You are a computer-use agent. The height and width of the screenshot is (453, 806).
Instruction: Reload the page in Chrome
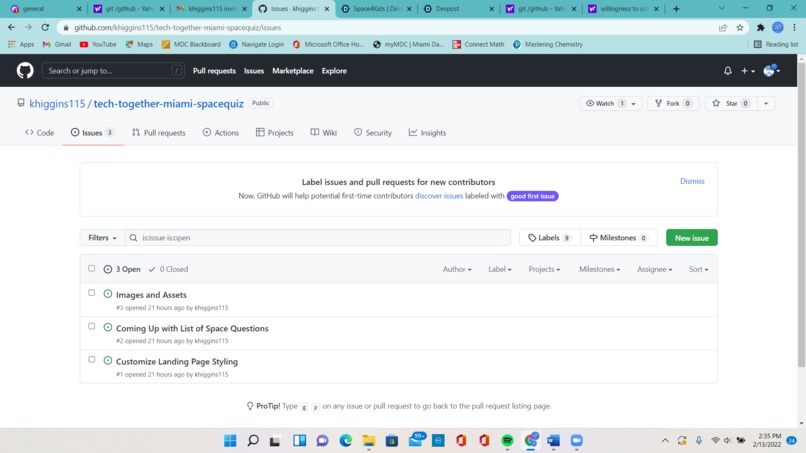click(45, 27)
